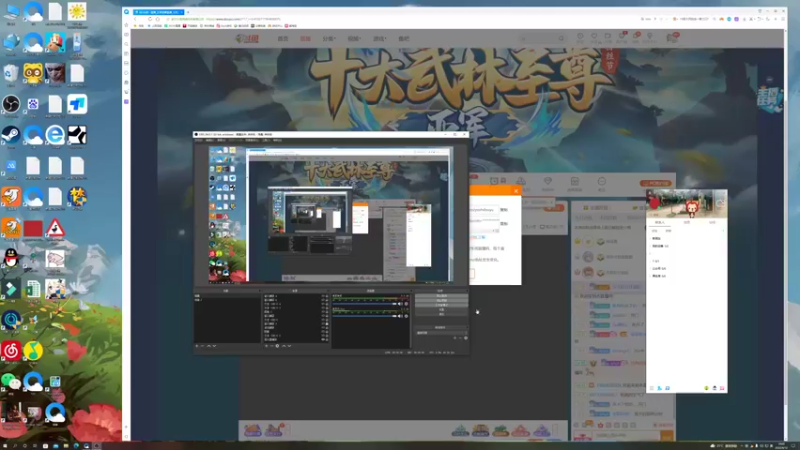Viewport: 800px width, 450px height.
Task: Open the Excel spreadsheet file on desktop
Action: pos(33,289)
